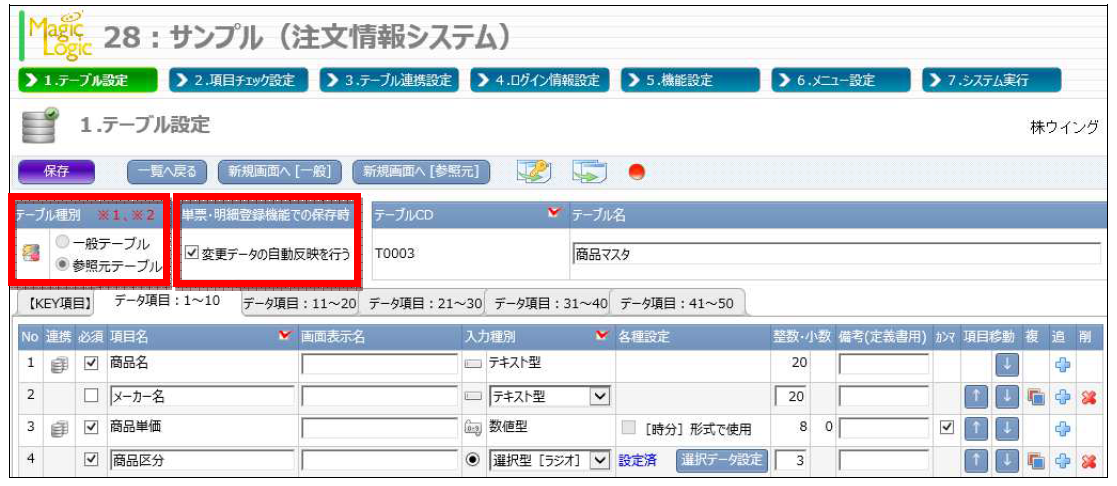Image resolution: width=1117 pixels, height=486 pixels.
Task: Switch to データ項目：11～20 tab
Action: coord(298,303)
